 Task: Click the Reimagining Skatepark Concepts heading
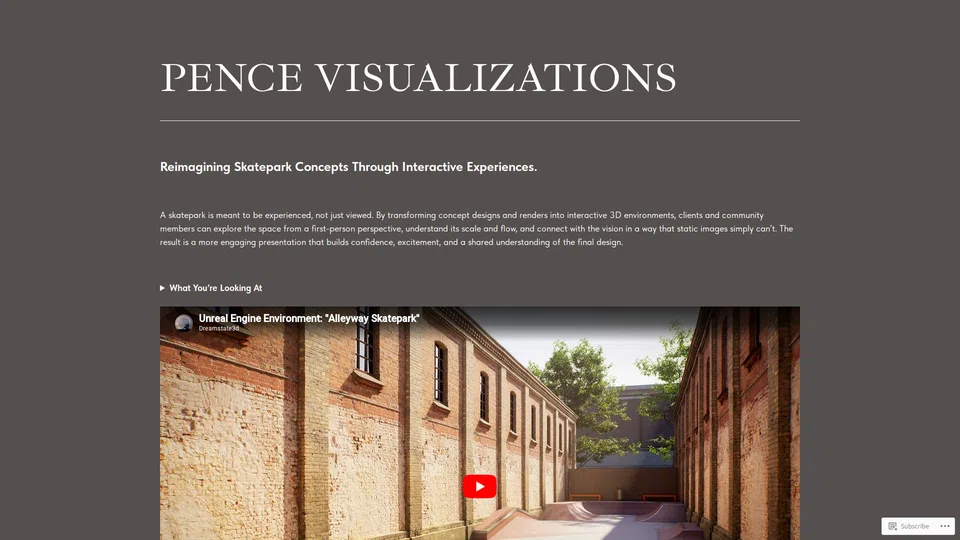[348, 167]
